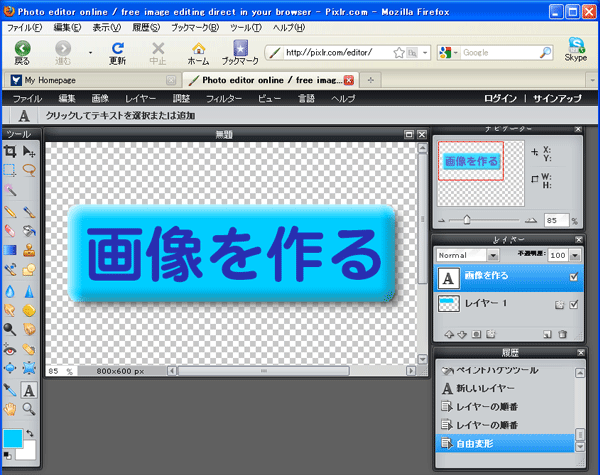Select the Bloat tool
The image size is (600, 475).
[x=10, y=368]
